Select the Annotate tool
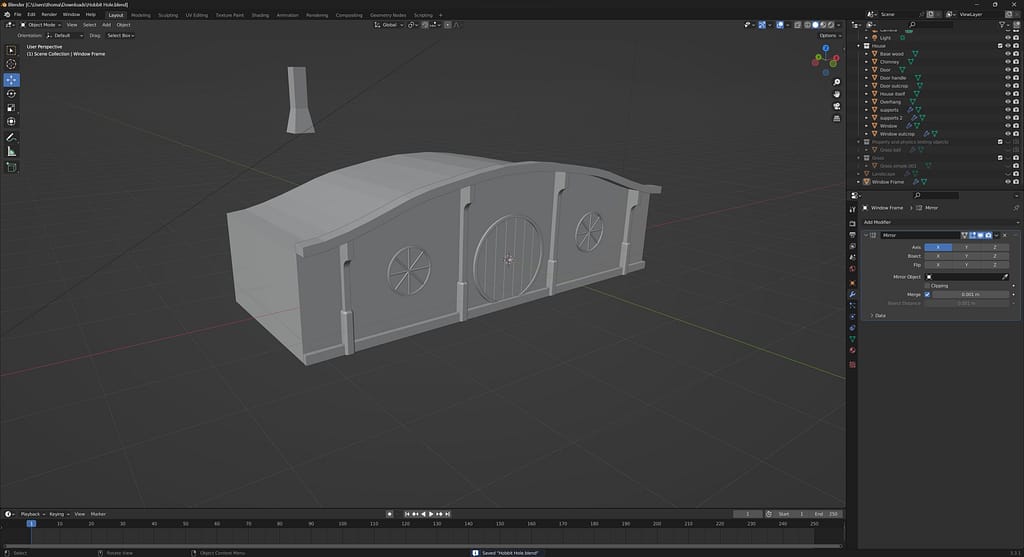This screenshot has height=557, width=1024. click(12, 137)
